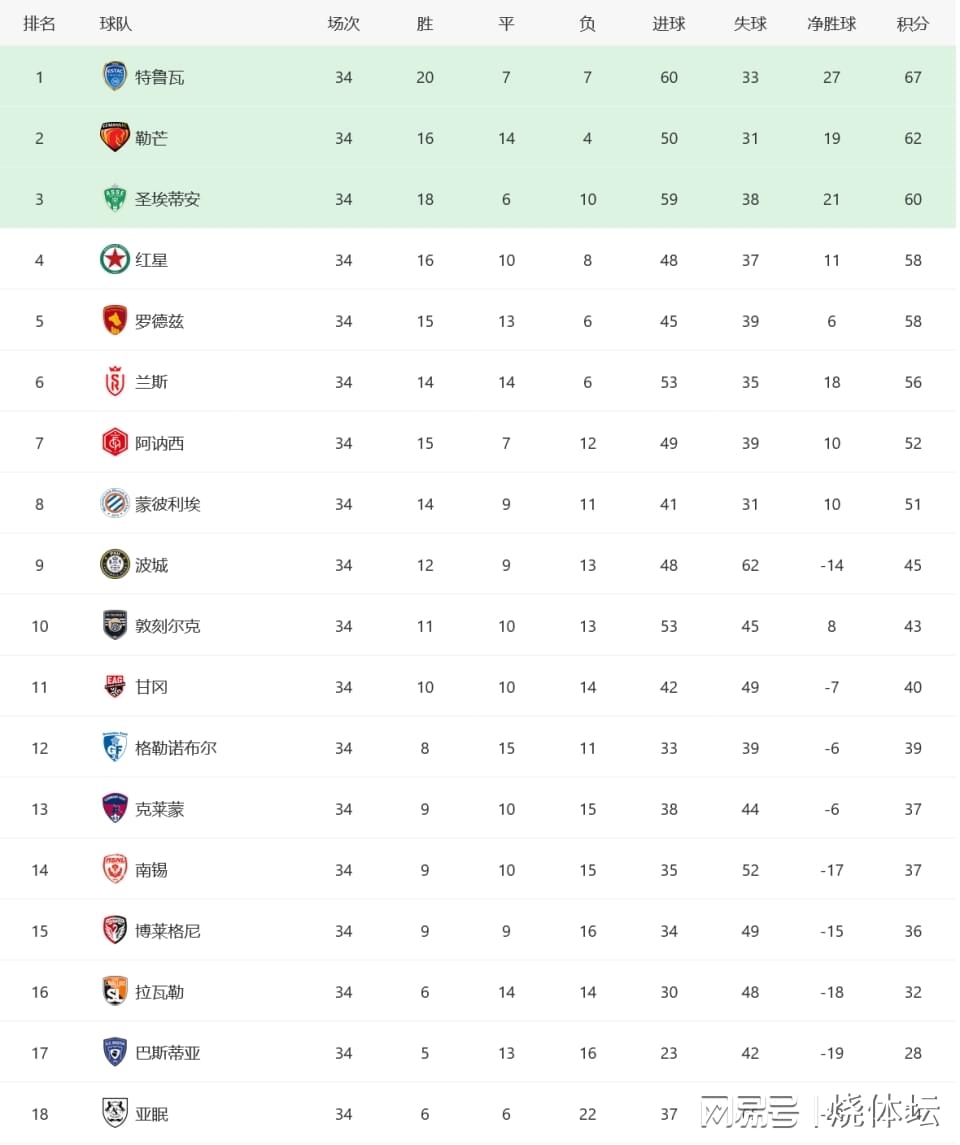Click the 净胜球 column header
This screenshot has width=960, height=1145.
pyautogui.click(x=832, y=24)
